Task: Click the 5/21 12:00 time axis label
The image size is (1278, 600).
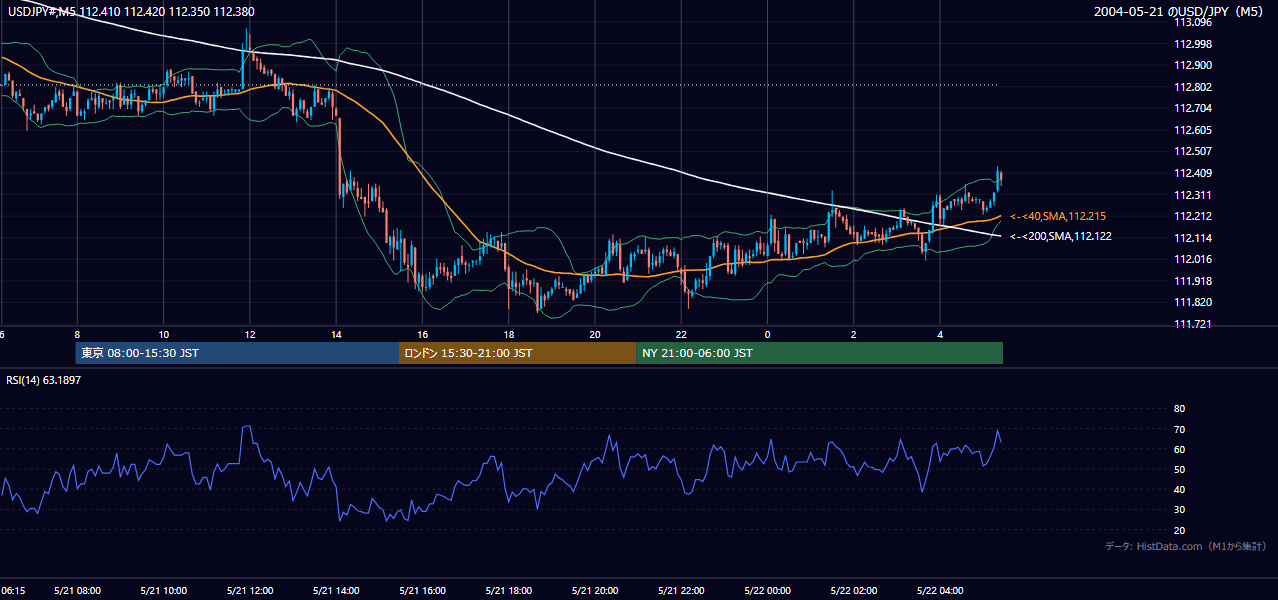Action: click(250, 590)
